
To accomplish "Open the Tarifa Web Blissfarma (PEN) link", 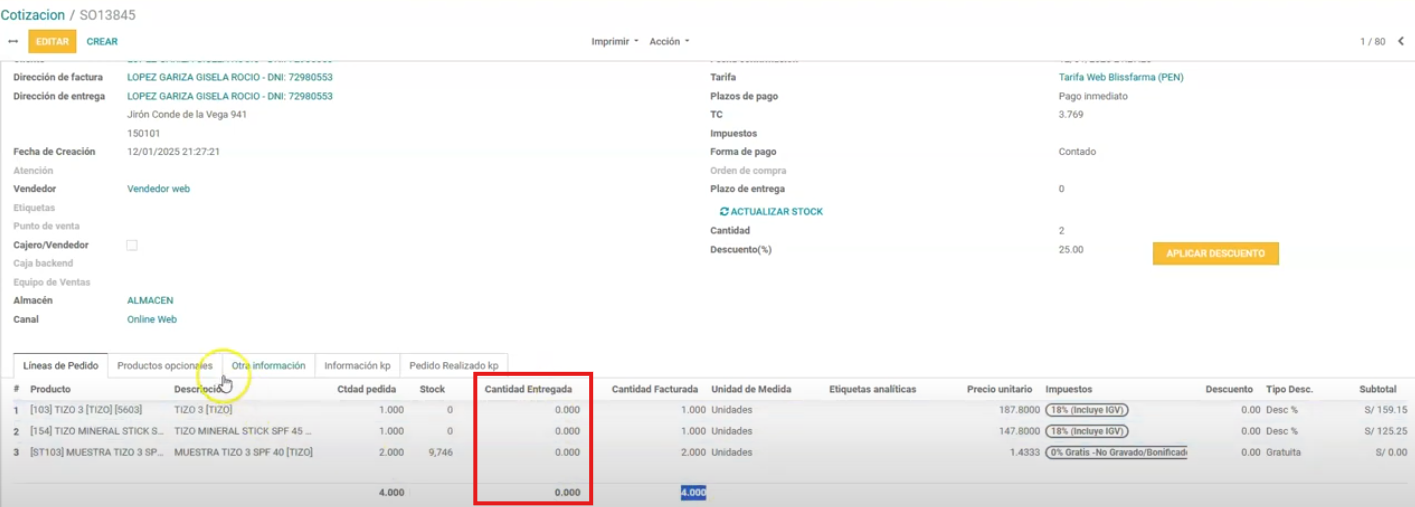I will pos(1121,78).
